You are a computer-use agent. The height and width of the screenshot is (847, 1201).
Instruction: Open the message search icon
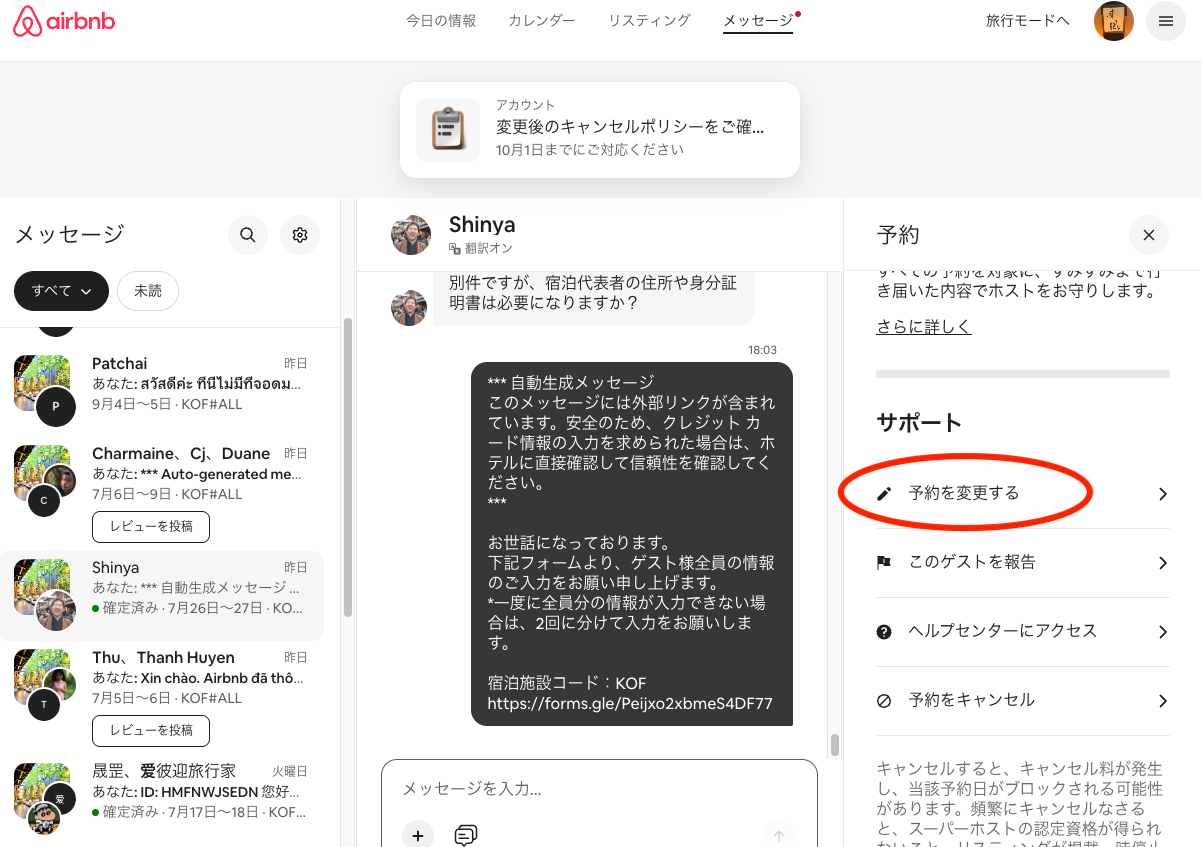[x=248, y=235]
